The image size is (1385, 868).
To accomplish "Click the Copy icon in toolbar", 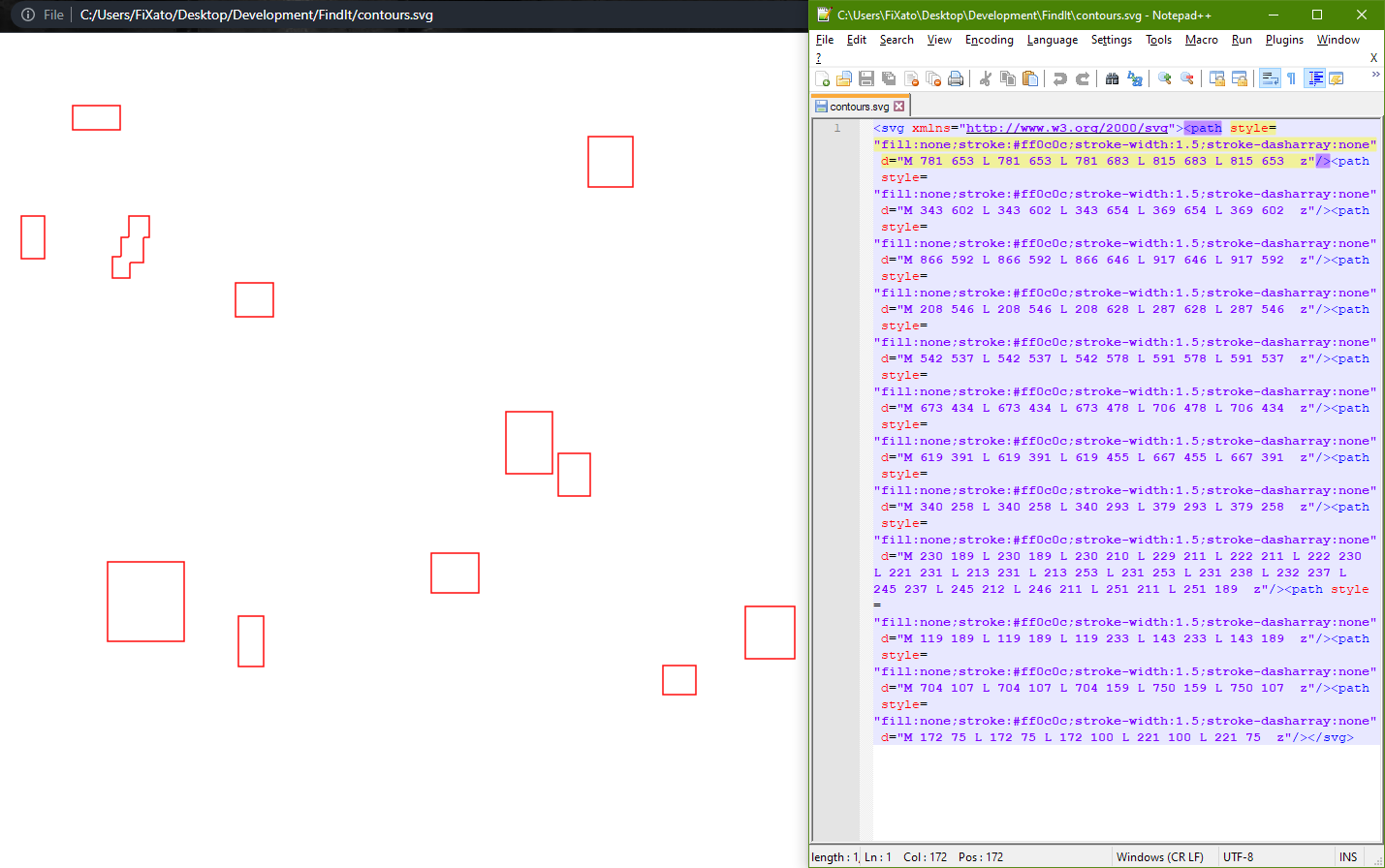I will [1008, 79].
